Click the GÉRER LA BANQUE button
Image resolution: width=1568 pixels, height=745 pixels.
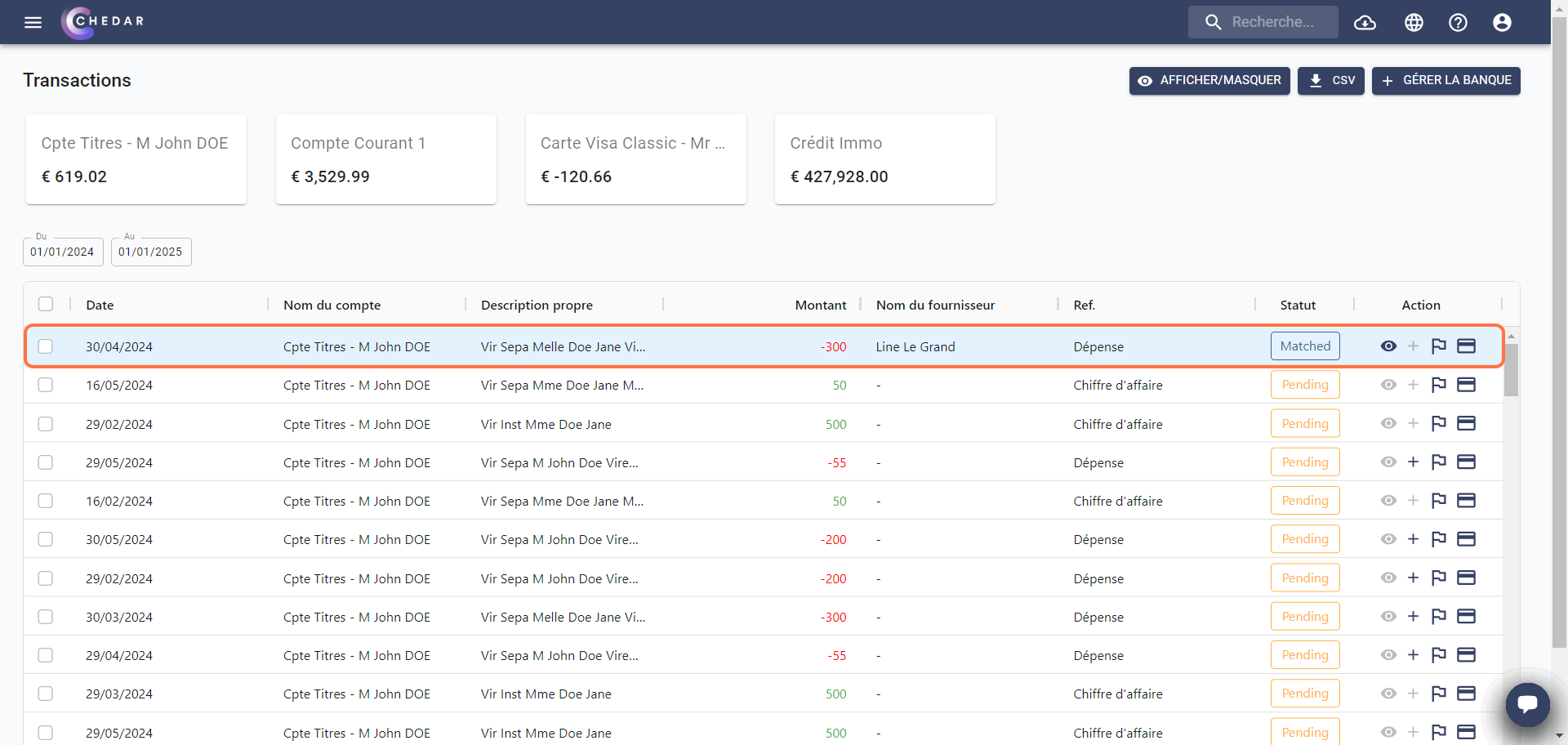point(1446,81)
